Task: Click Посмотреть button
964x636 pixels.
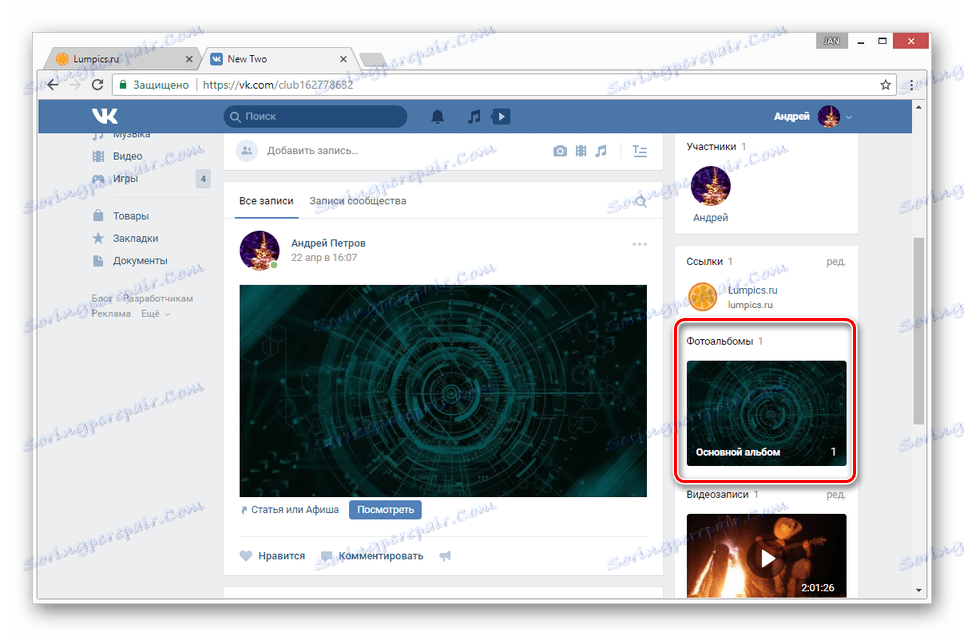Action: click(x=385, y=510)
